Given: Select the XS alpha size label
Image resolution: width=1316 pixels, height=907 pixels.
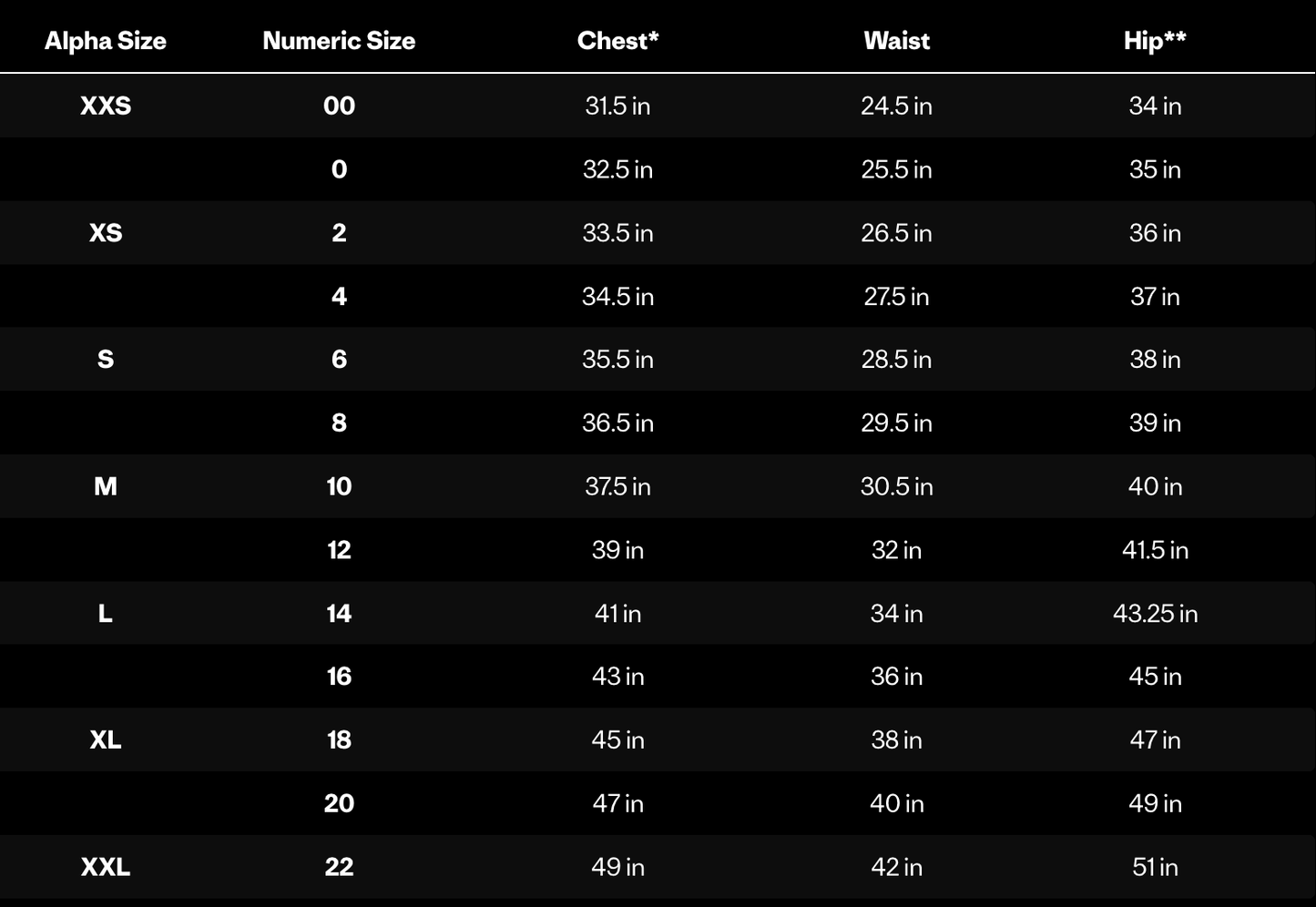Looking at the screenshot, I should pyautogui.click(x=106, y=233).
